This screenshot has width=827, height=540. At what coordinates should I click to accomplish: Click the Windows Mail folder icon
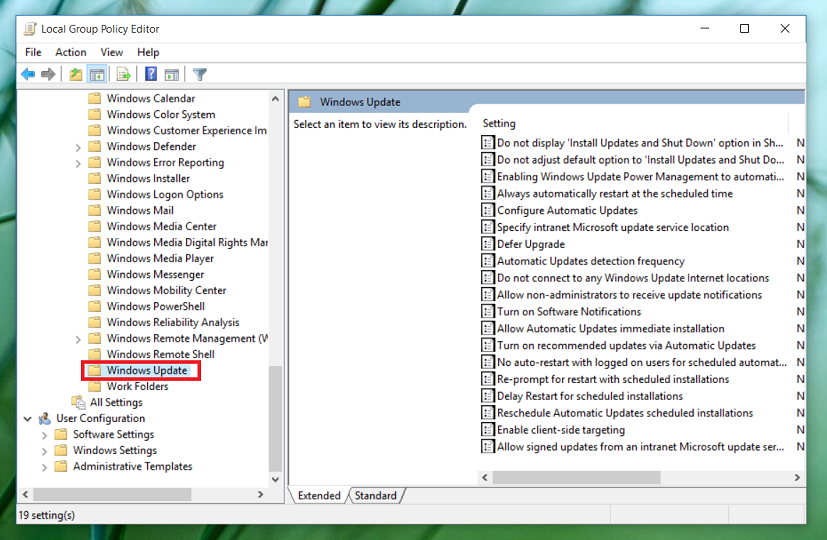pos(95,210)
